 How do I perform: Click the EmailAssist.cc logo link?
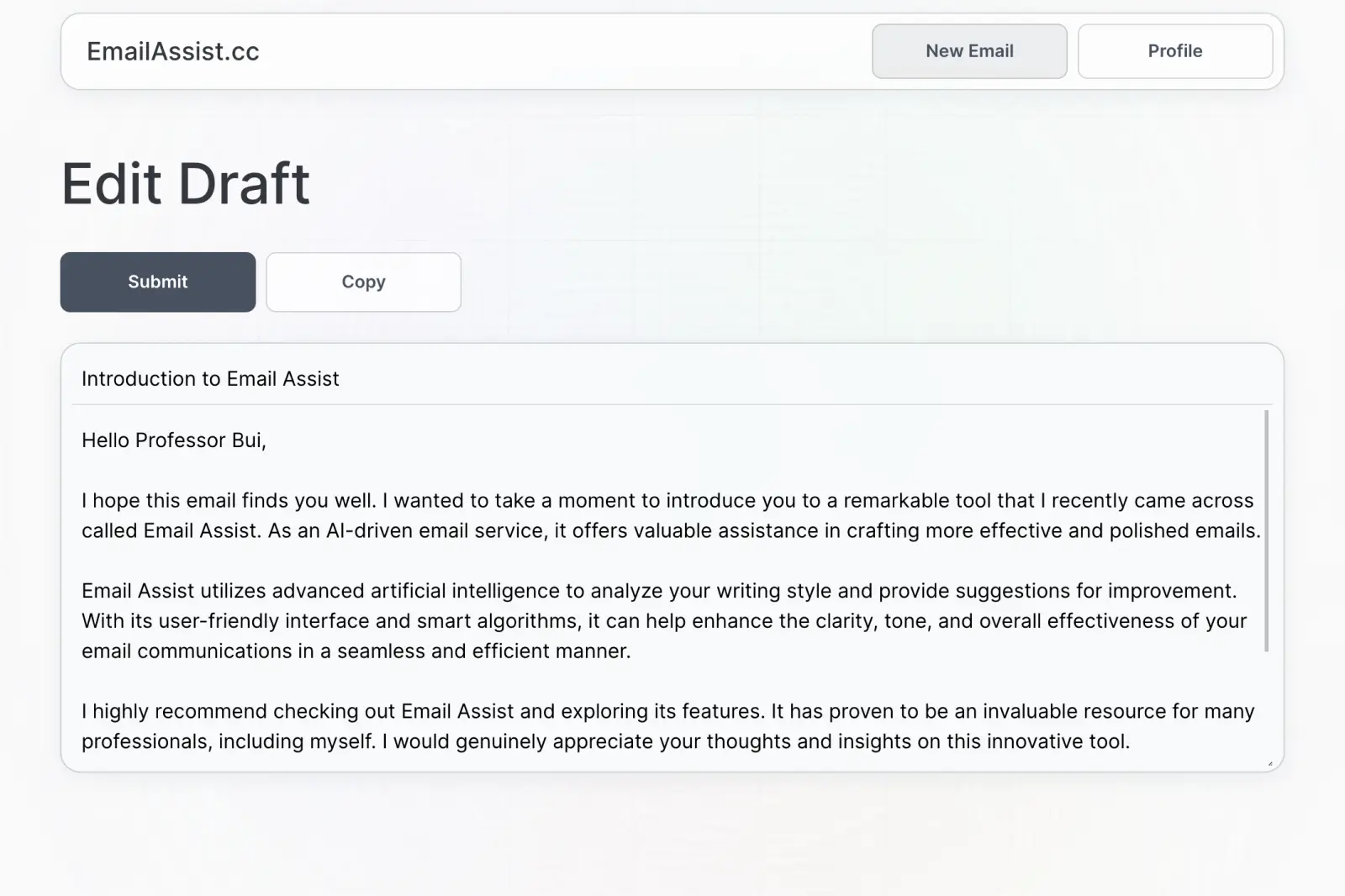point(172,51)
